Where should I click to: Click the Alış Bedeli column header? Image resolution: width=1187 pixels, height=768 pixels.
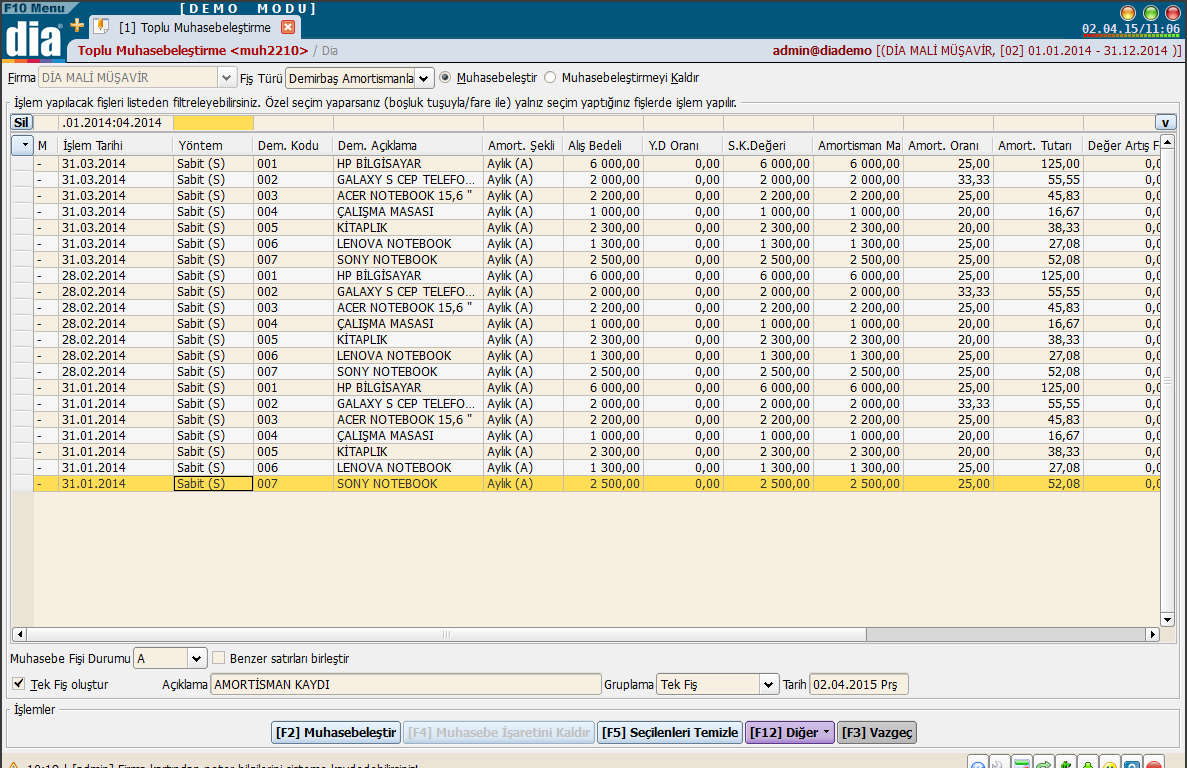[603, 145]
